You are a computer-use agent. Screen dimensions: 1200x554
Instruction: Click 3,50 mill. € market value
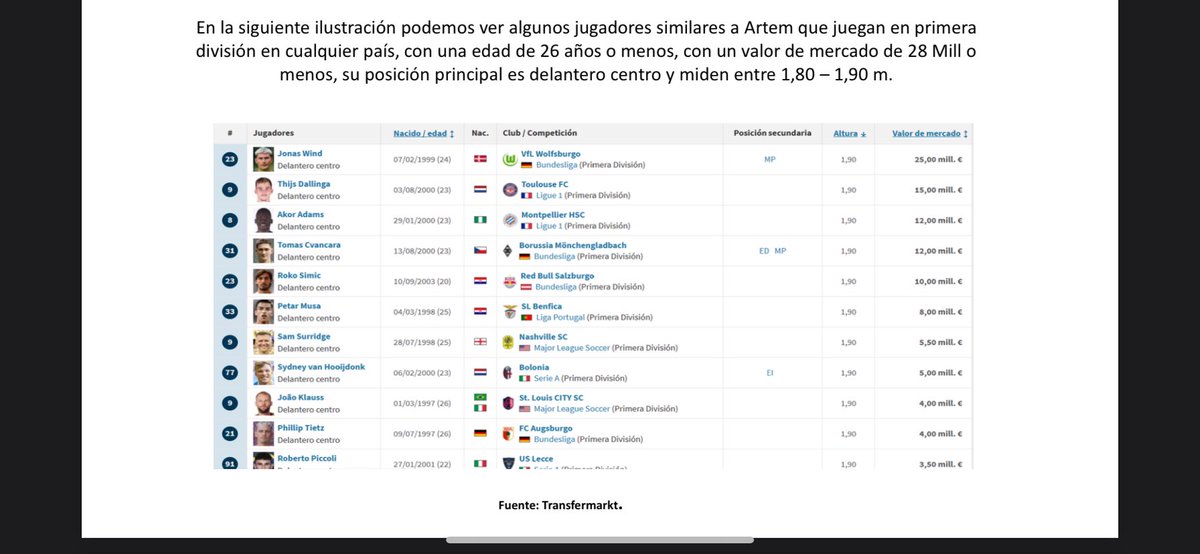point(943,464)
